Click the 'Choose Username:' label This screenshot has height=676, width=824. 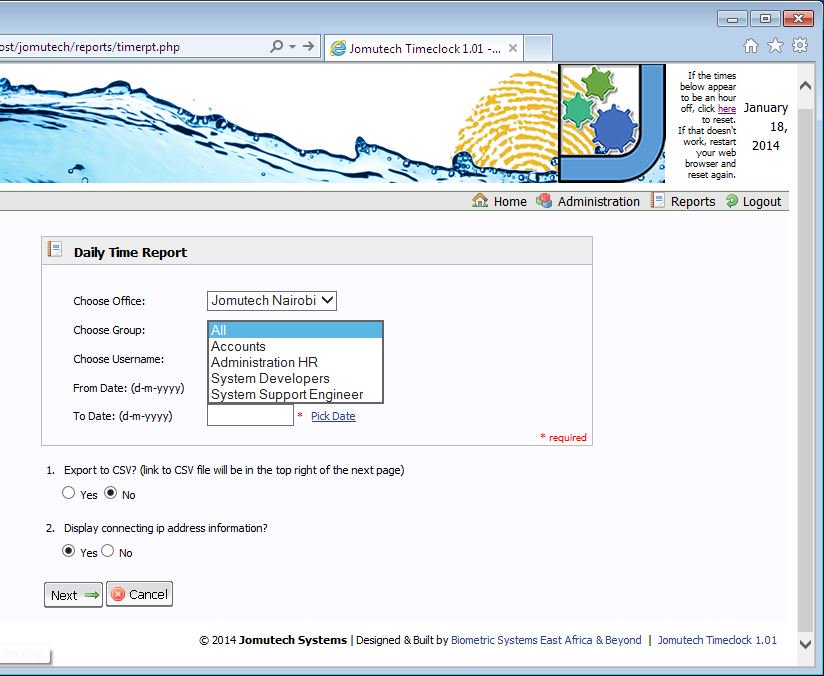118,359
